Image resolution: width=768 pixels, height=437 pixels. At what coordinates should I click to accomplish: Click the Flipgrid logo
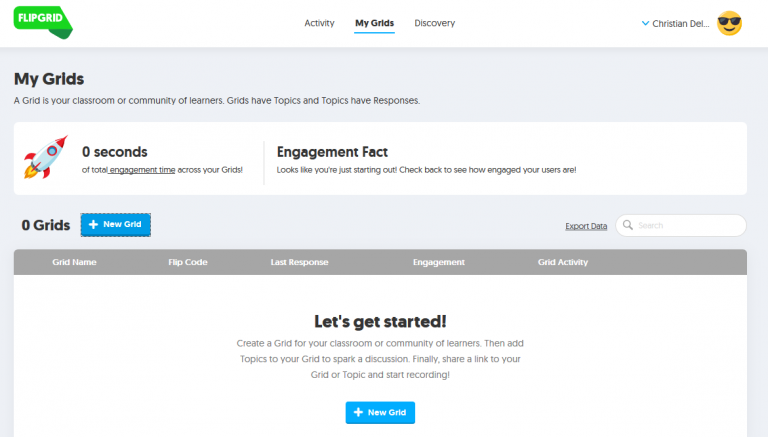click(x=42, y=22)
